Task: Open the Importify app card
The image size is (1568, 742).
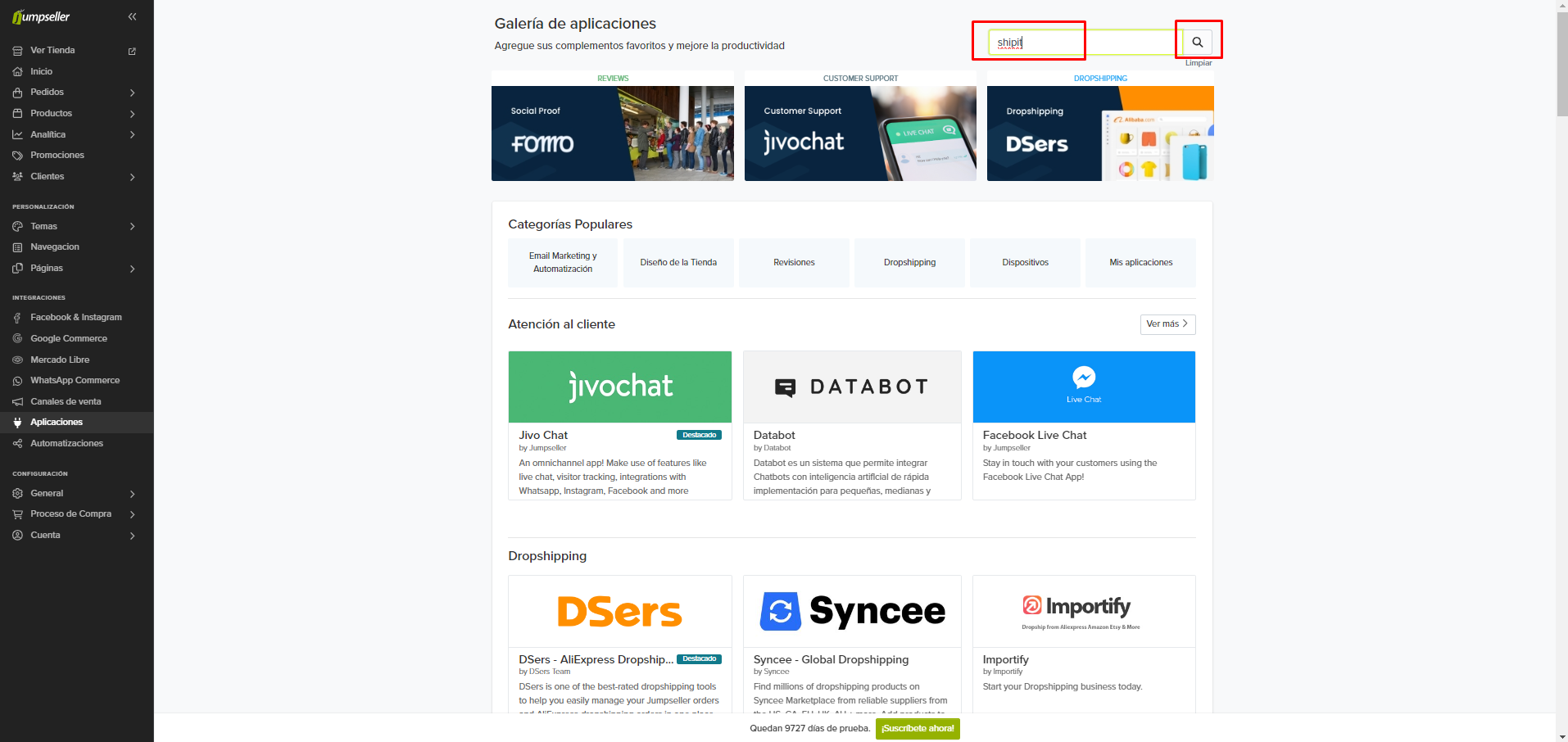Action: [1084, 644]
